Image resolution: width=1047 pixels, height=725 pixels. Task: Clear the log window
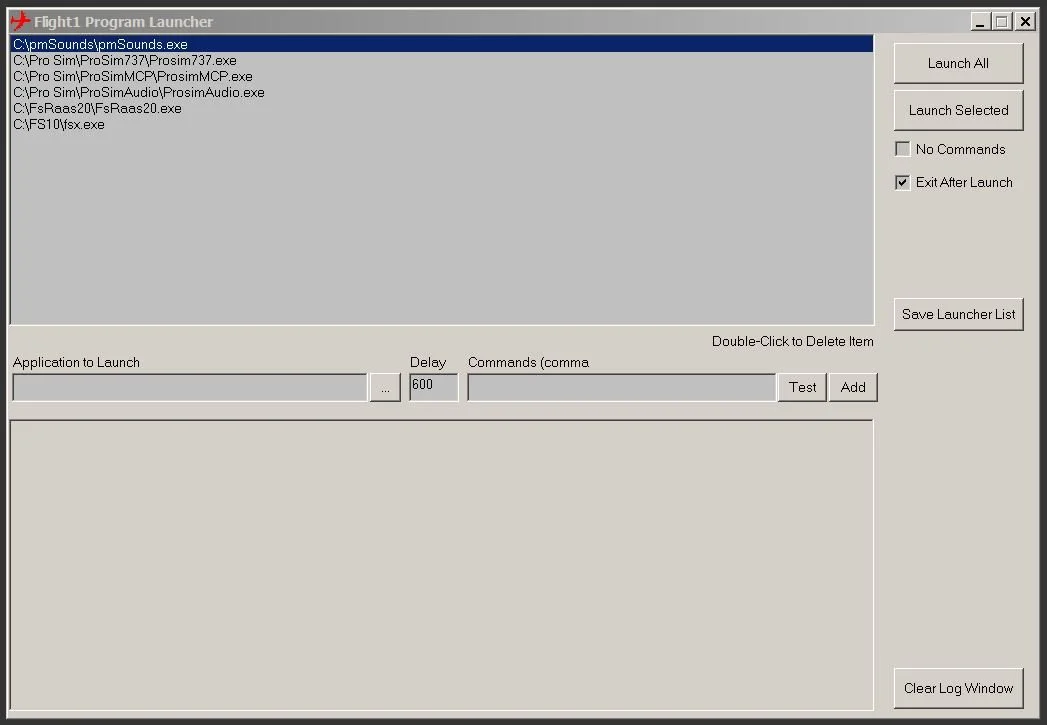point(957,688)
